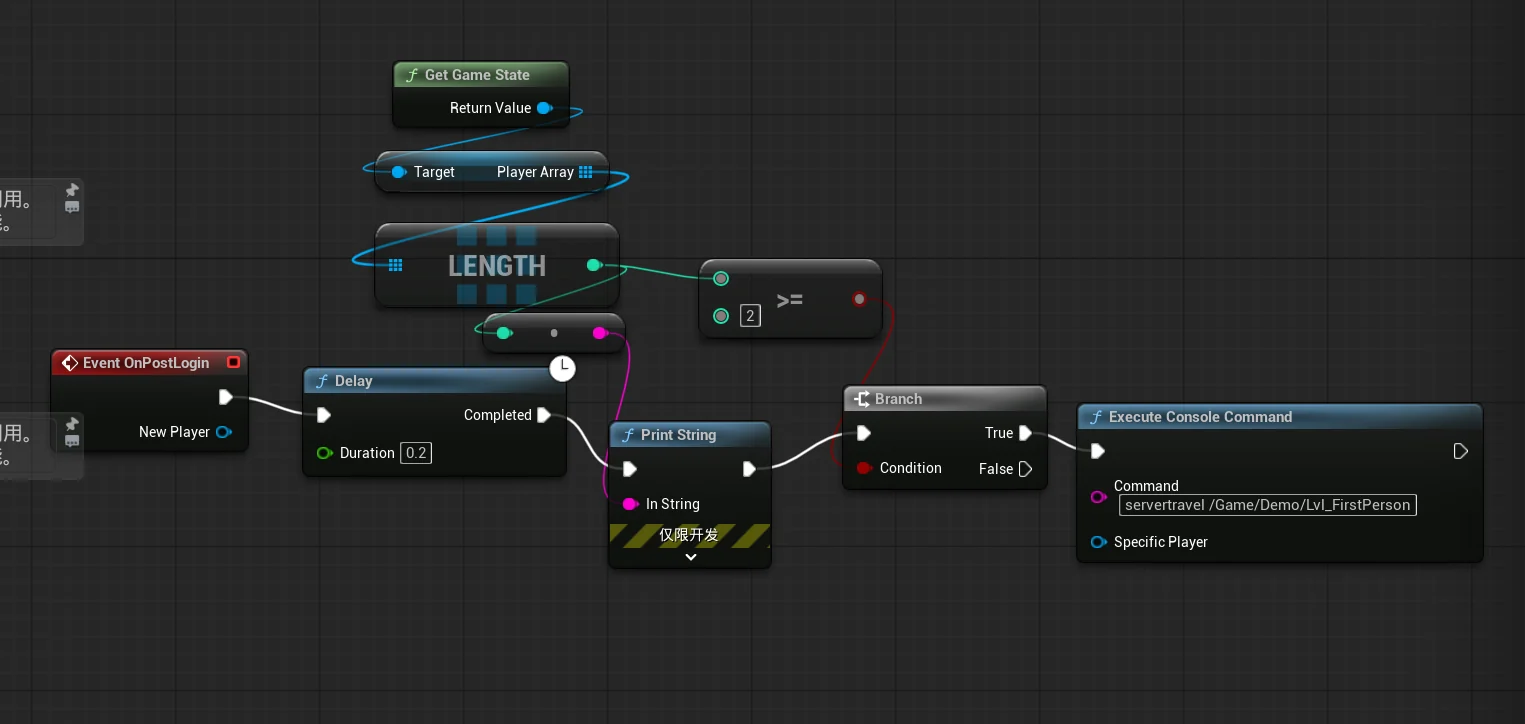Click the Delay node clock icon

click(x=563, y=368)
